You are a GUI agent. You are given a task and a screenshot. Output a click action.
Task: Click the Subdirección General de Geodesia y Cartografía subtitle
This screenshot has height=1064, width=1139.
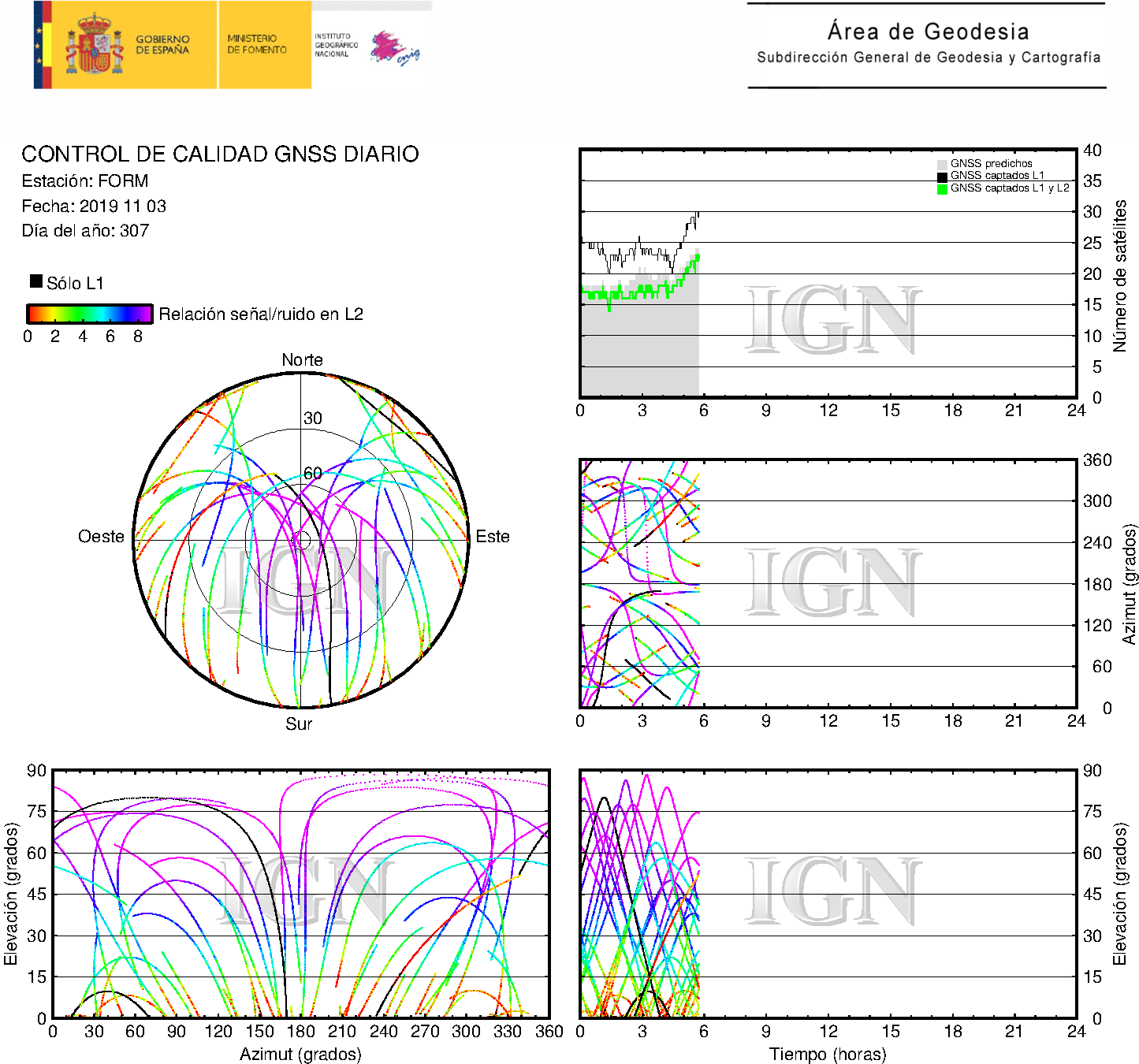point(928,58)
